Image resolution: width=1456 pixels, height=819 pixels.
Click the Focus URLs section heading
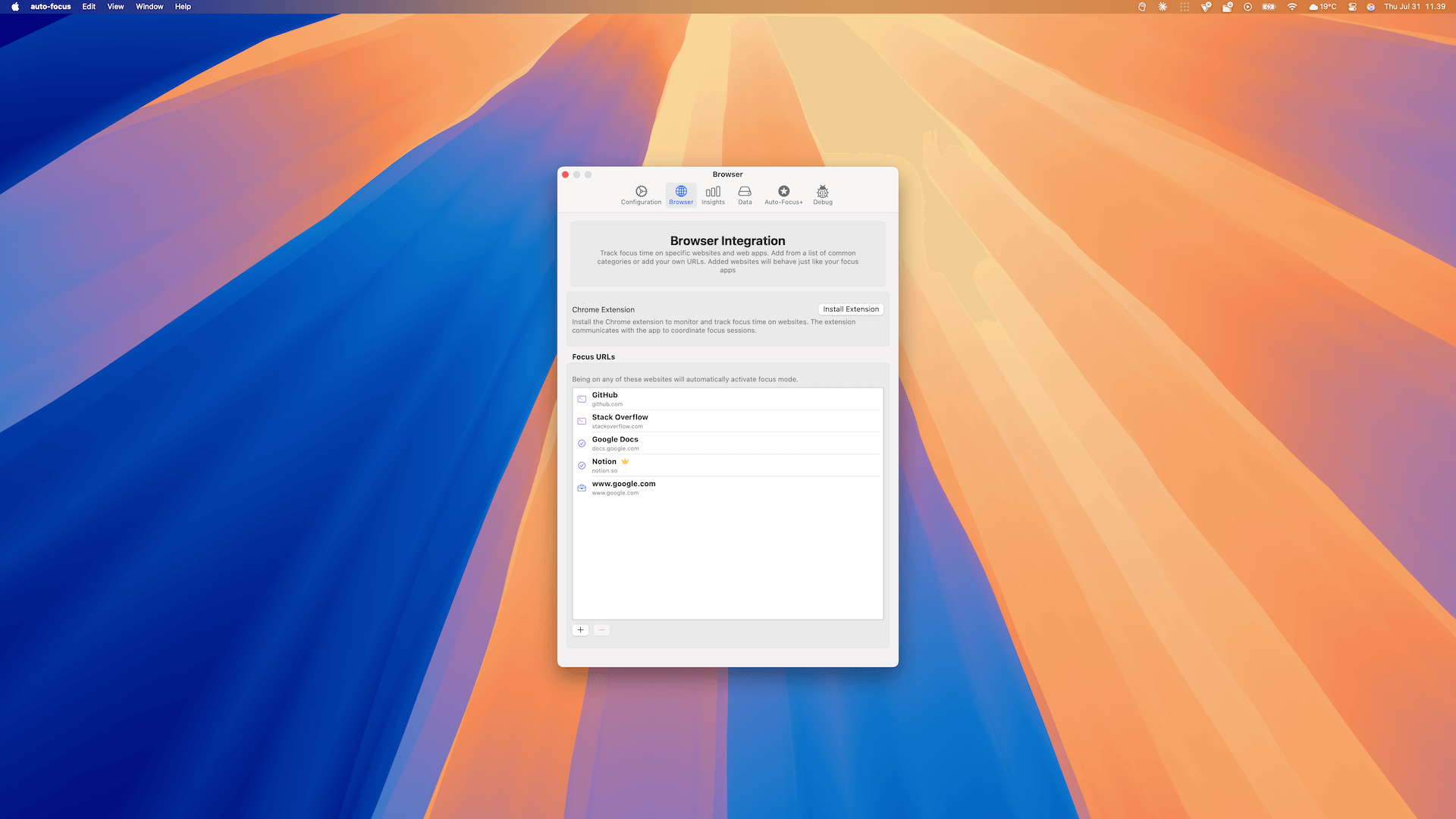tap(594, 357)
